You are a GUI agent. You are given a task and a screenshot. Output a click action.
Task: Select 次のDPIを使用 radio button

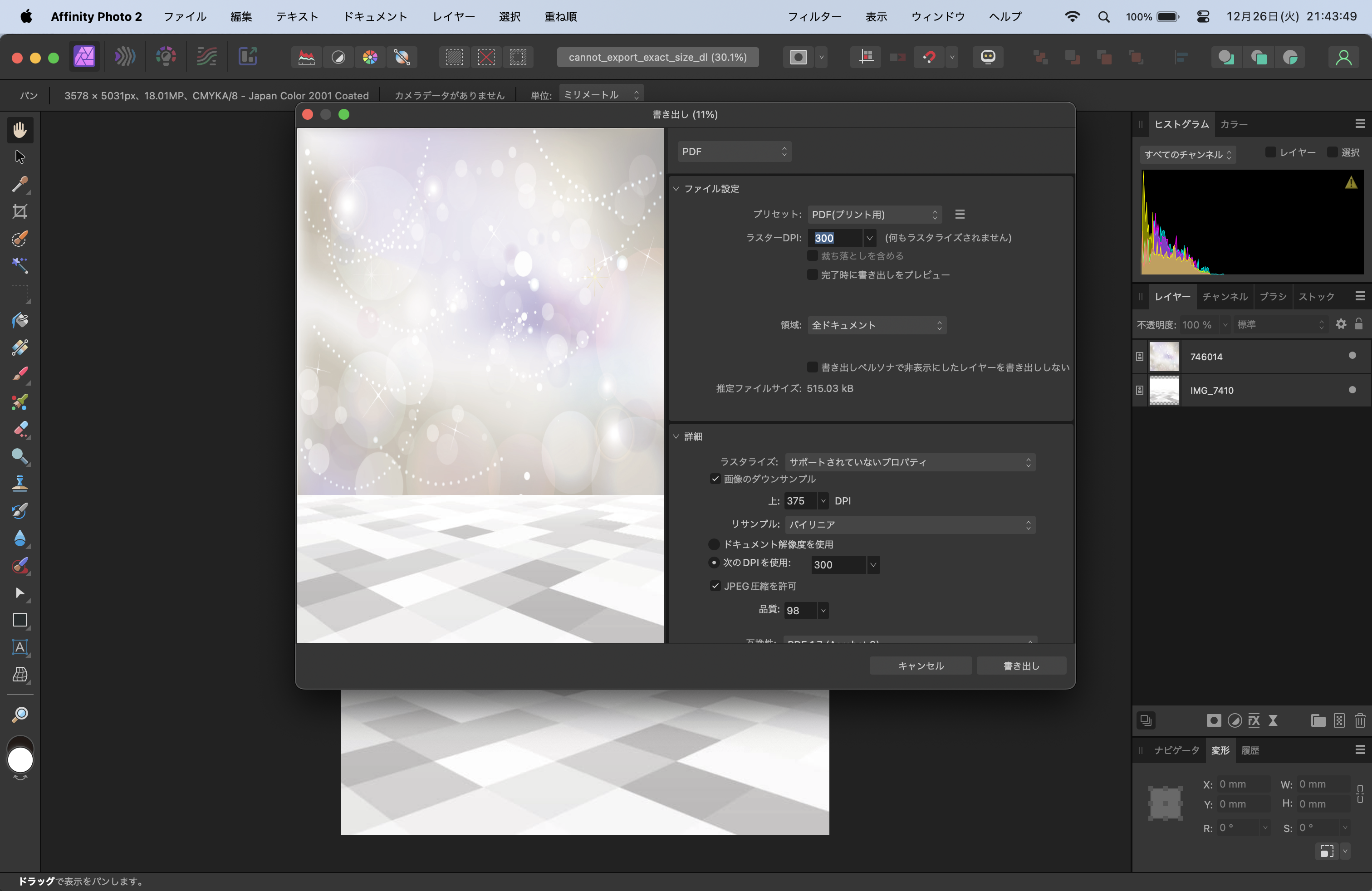(714, 562)
